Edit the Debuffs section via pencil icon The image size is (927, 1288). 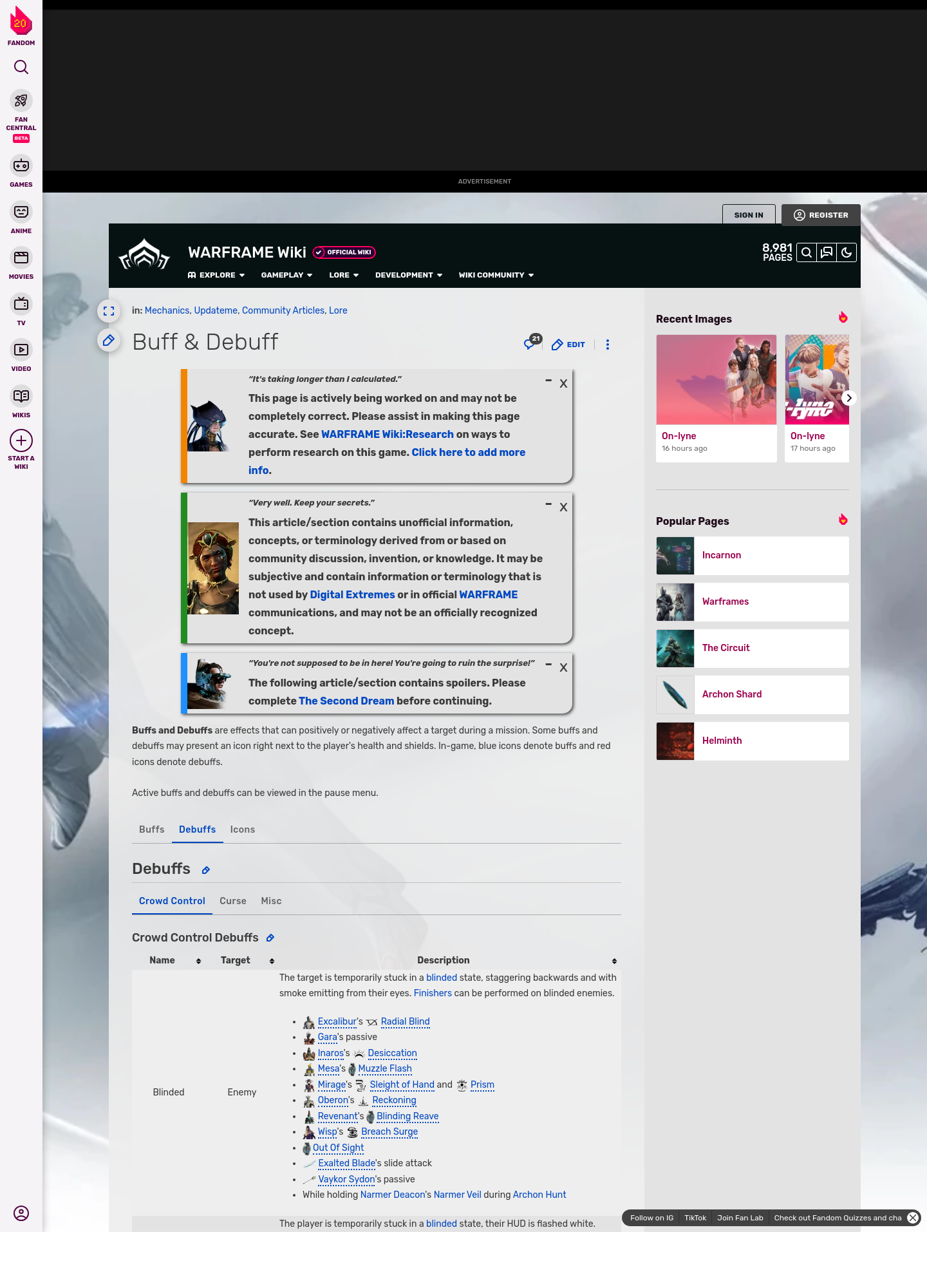206,870
